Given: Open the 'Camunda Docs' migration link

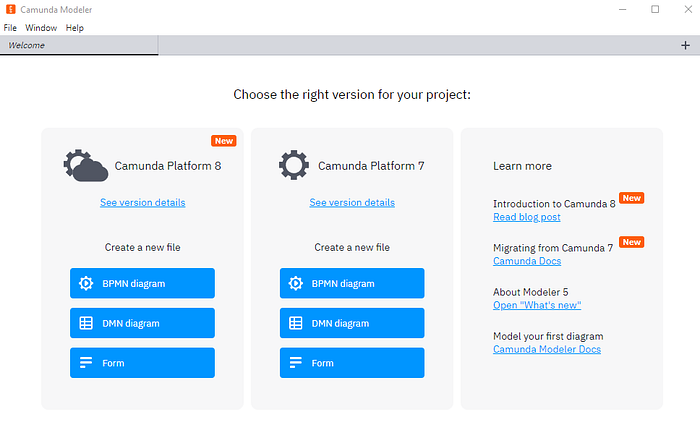Looking at the screenshot, I should pos(527,261).
